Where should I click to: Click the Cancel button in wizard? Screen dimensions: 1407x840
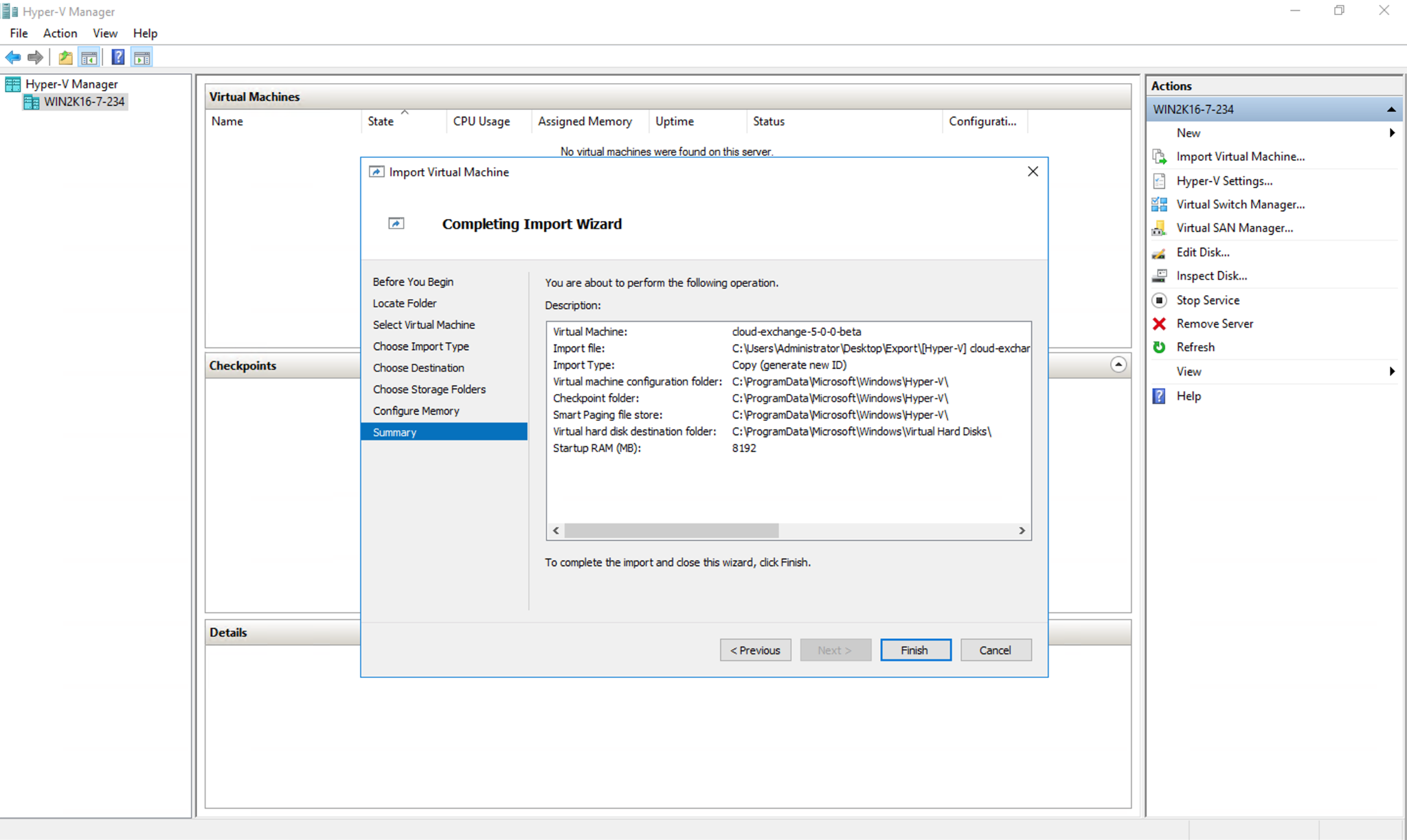point(996,650)
